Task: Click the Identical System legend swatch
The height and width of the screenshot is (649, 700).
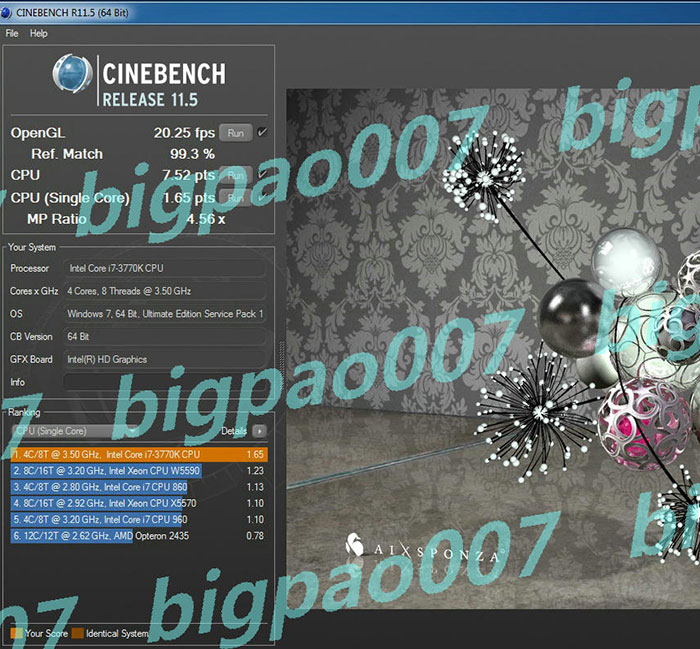Action: (78, 633)
